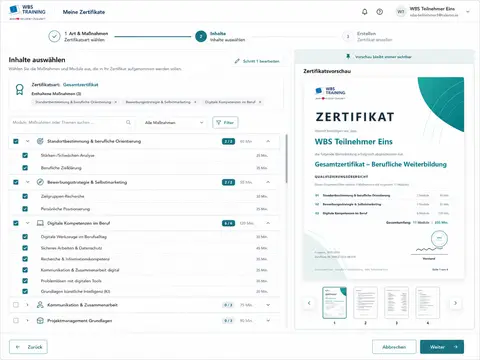Toggle small chevron beside Projektmanagement Grundlagen checkbox
480x360 pixels.
pos(28,320)
